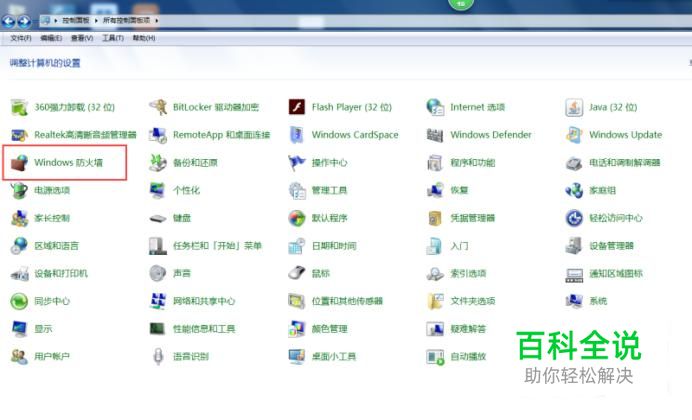
Task: Open the 用户帐户 link
Action: [x=52, y=356]
